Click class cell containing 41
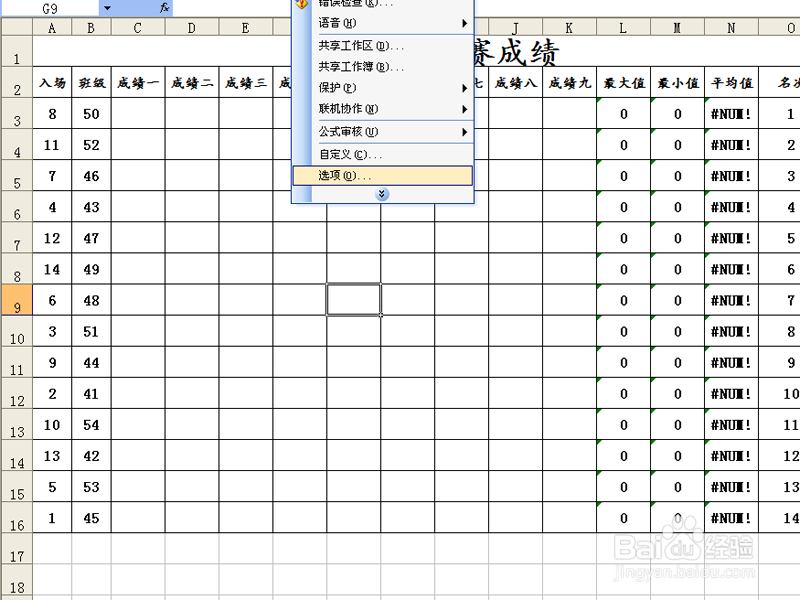Viewport: 800px width, 600px height. click(x=91, y=393)
